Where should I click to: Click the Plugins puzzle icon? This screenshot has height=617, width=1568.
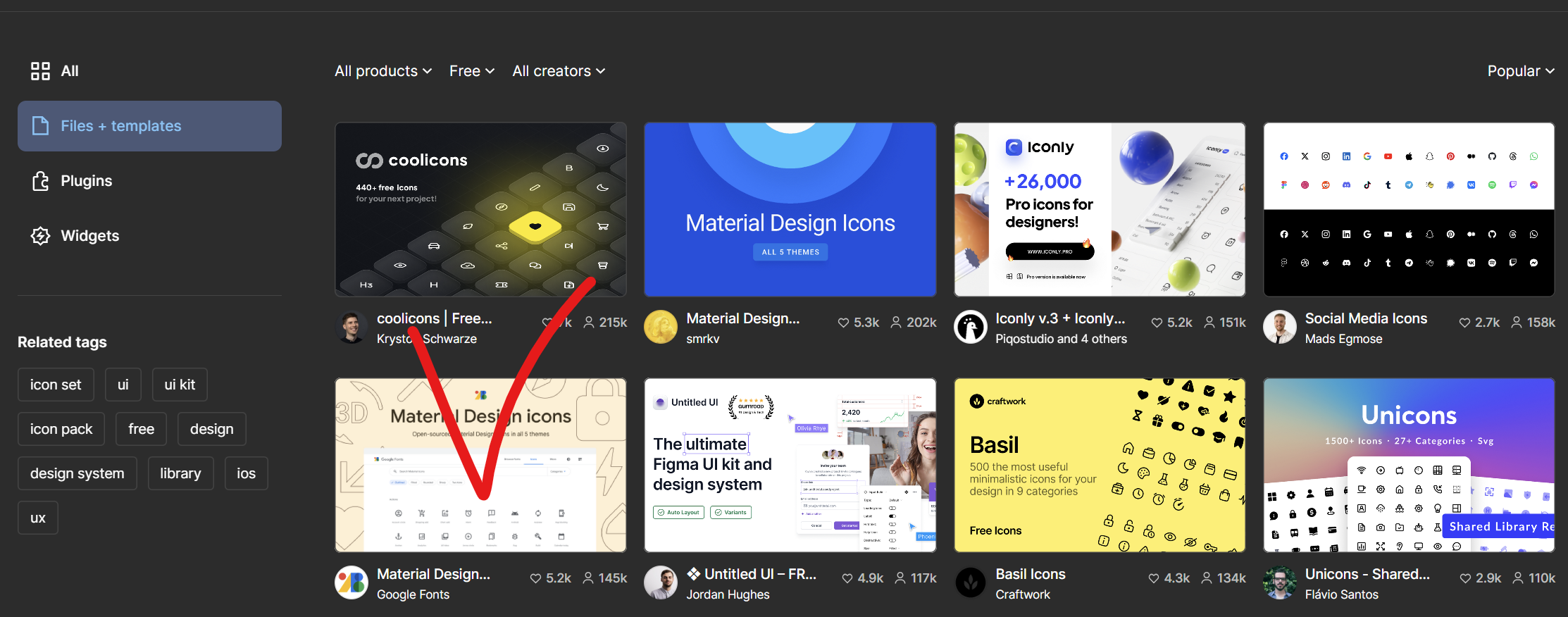(41, 181)
